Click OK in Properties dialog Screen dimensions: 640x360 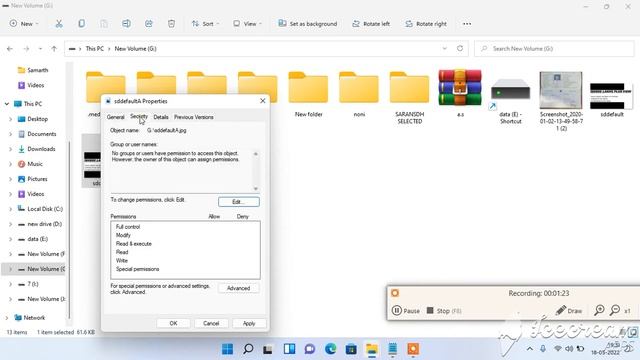tap(173, 323)
